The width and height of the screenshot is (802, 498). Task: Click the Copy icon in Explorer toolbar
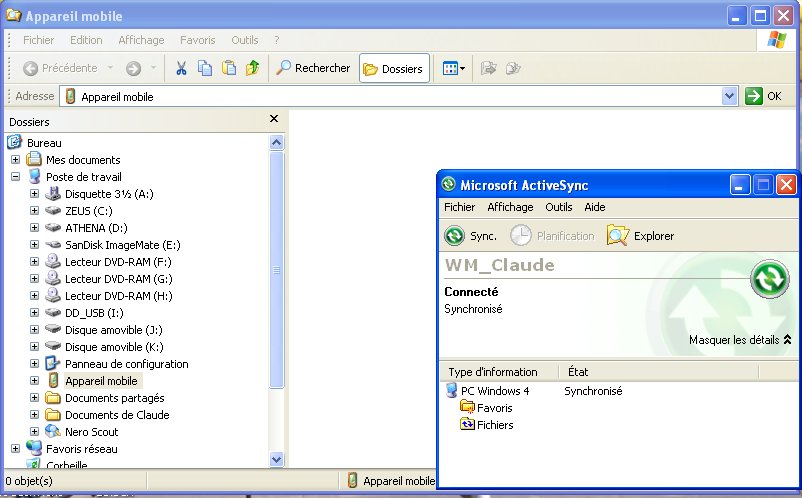click(x=205, y=68)
